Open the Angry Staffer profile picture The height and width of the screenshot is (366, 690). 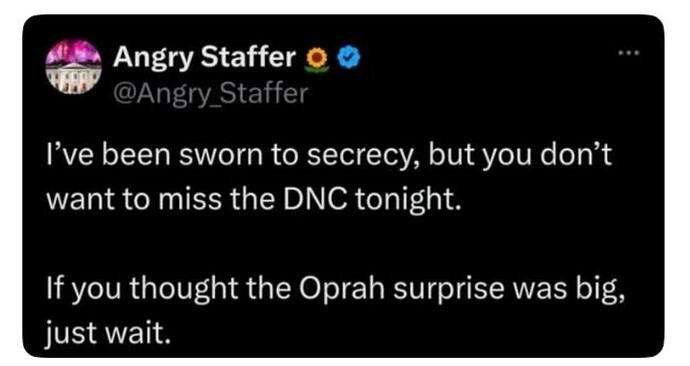[73, 66]
